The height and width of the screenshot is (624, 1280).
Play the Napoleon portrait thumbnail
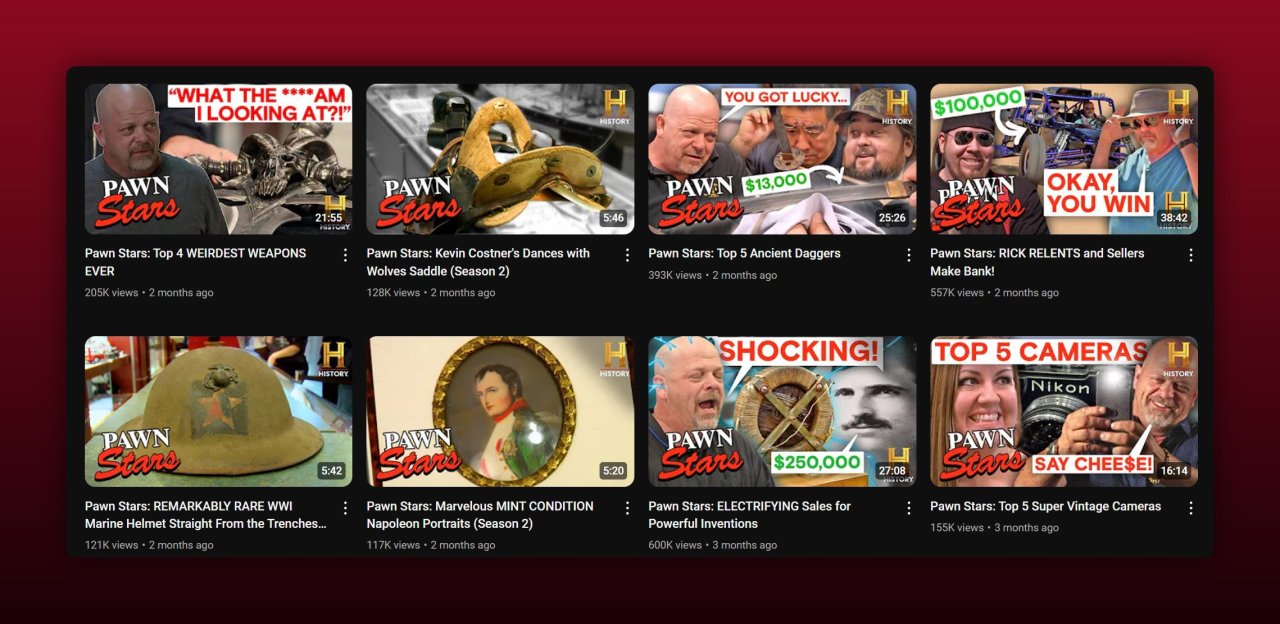tap(500, 412)
